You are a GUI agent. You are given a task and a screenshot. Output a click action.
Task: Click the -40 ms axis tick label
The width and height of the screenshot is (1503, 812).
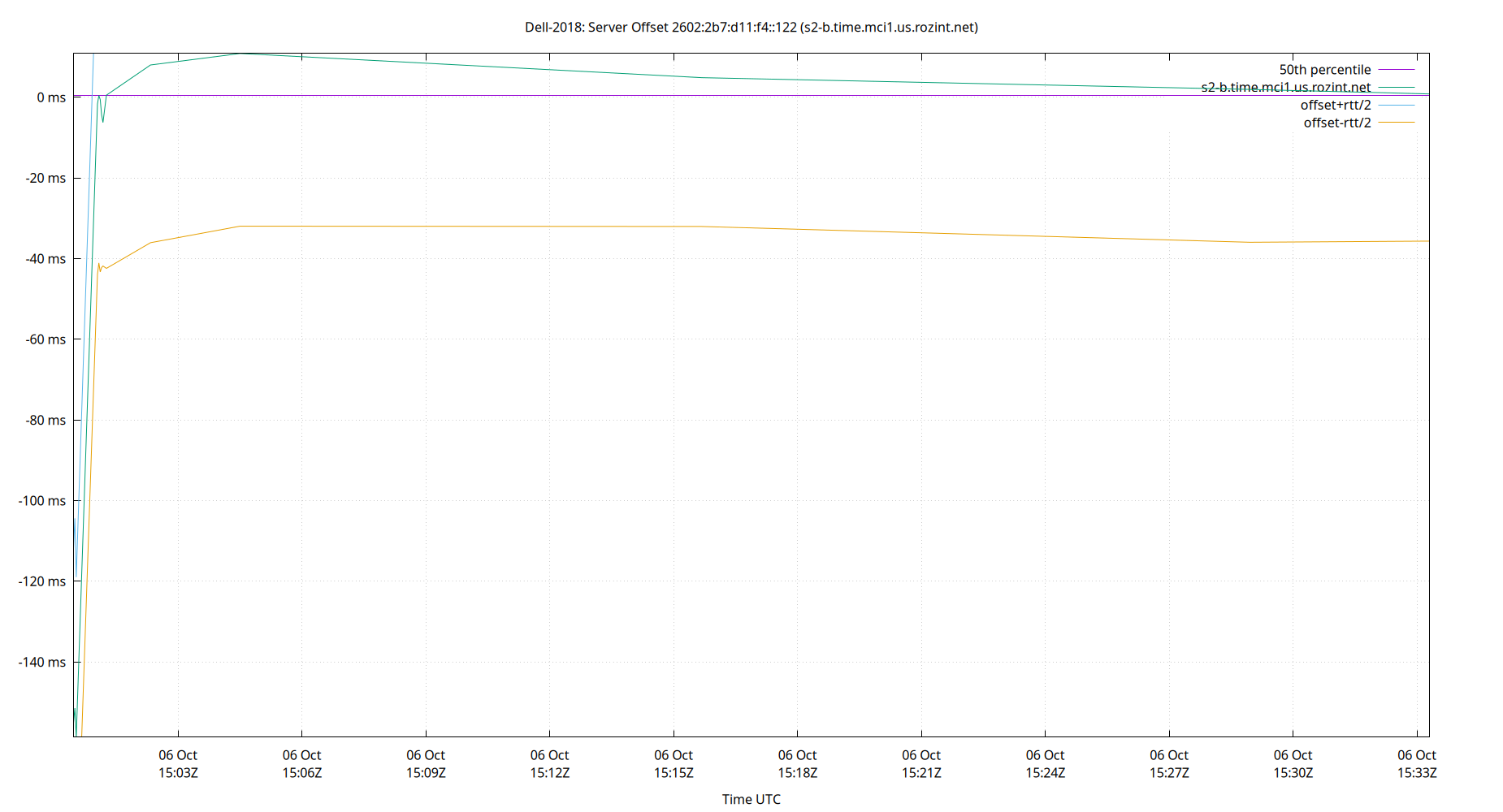(x=45, y=259)
